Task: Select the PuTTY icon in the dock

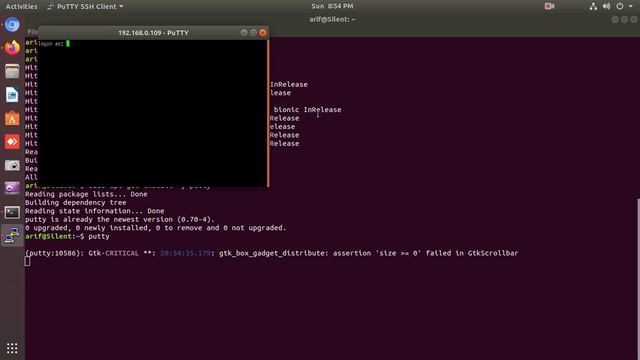Action: coord(12,236)
